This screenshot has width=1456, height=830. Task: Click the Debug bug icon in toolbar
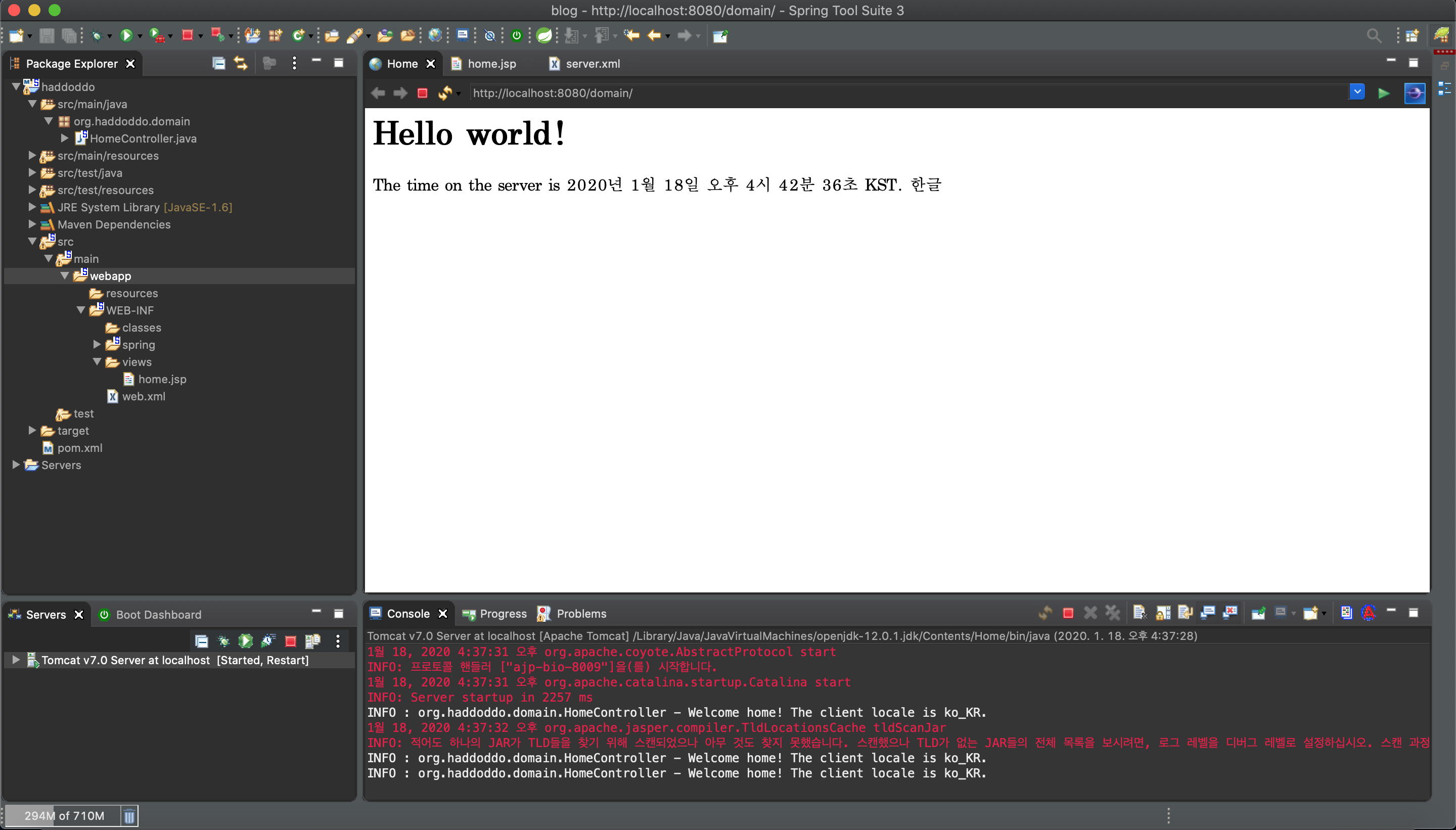[x=97, y=36]
